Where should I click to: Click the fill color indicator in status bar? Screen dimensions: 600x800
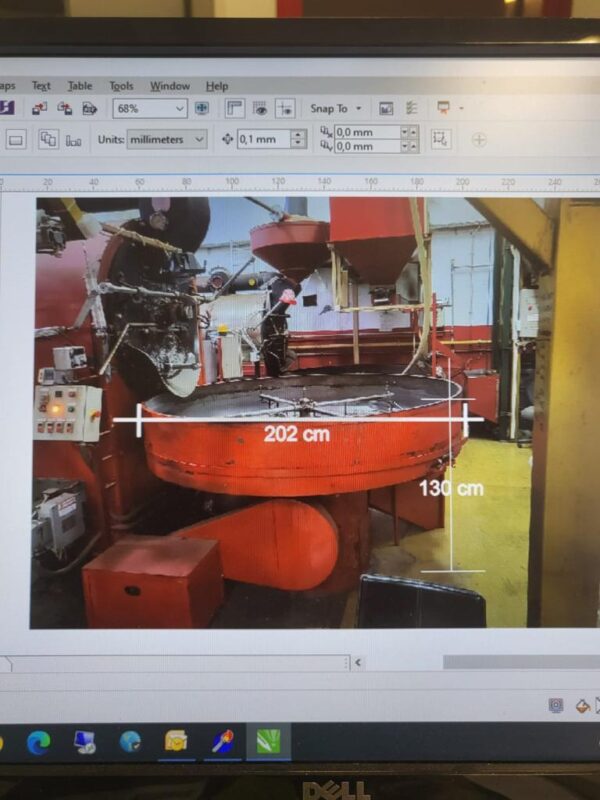(582, 706)
